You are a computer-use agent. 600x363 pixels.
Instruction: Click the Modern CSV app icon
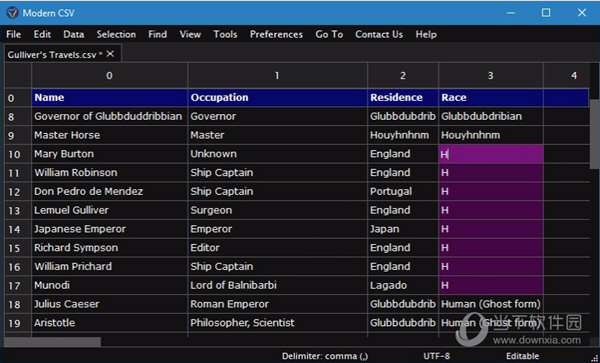point(12,13)
